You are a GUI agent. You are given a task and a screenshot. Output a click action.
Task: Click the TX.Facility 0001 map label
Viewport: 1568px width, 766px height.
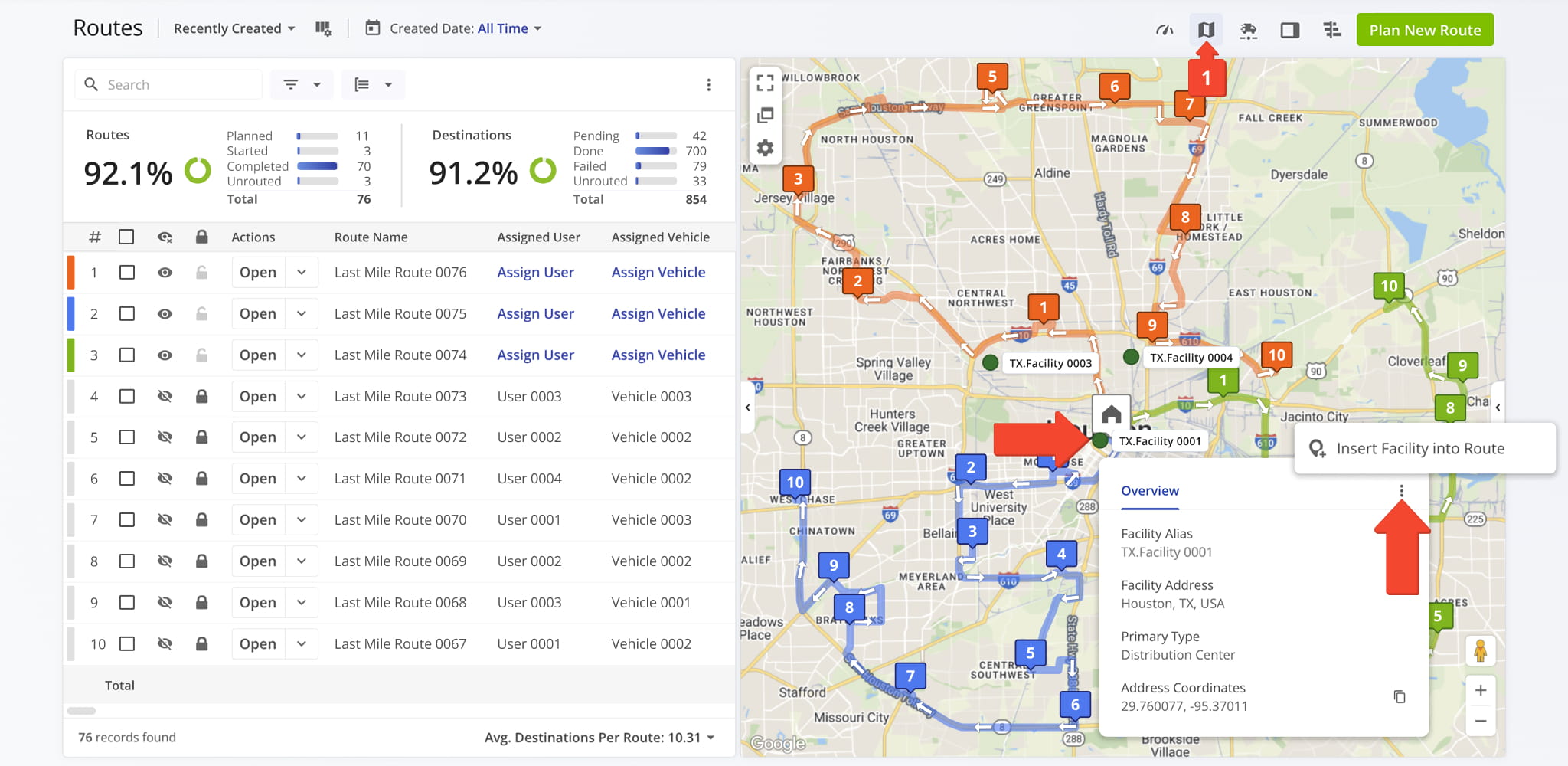coord(1159,440)
